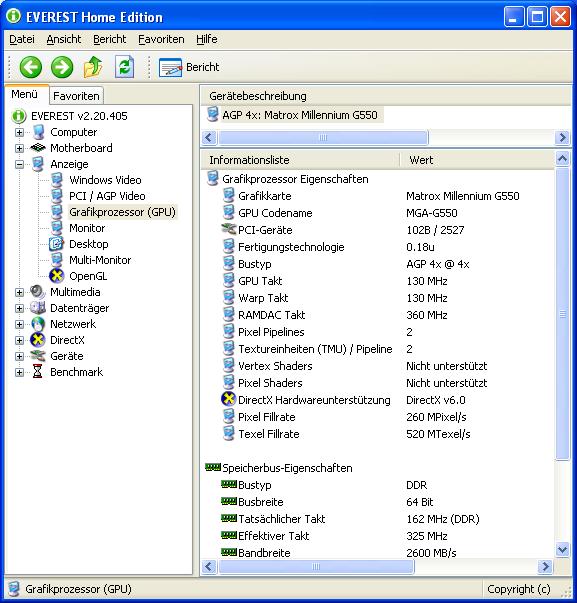Open Windows Video in the tree
The width and height of the screenshot is (577, 603).
(x=105, y=180)
